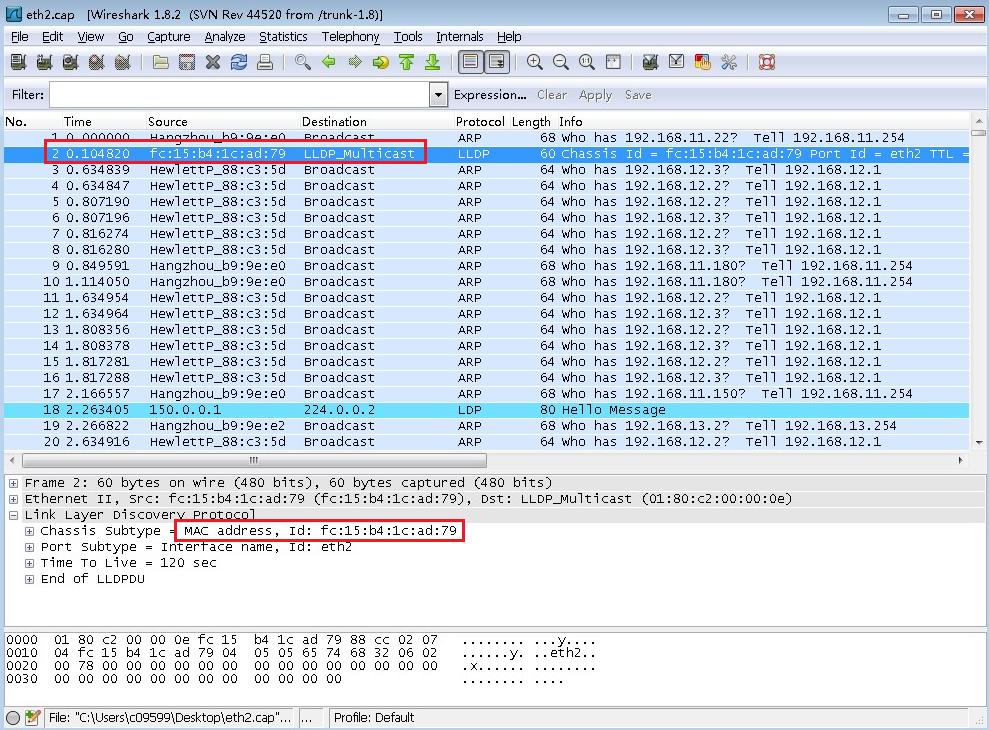
Task: Click the packet list scroll-right arrow
Action: coord(961,461)
